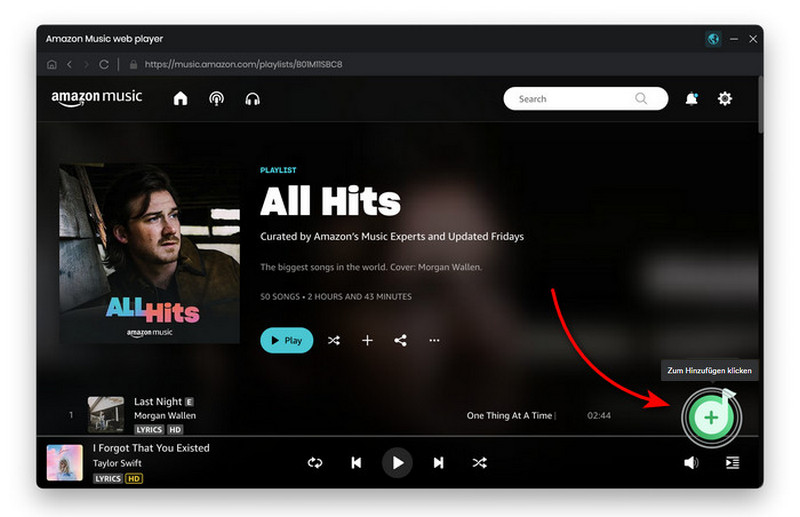The width and height of the screenshot is (800, 517).
Task: Click the amazon music logo
Action: (x=96, y=98)
